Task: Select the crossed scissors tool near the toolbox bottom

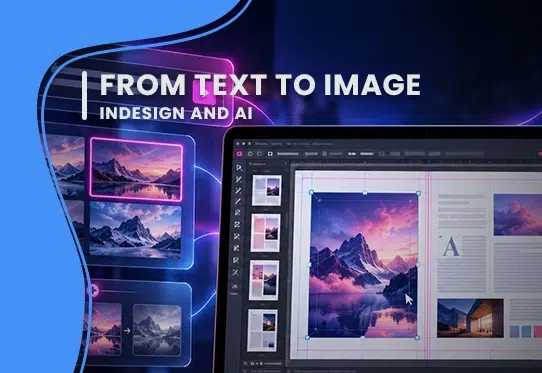Action: (236, 273)
